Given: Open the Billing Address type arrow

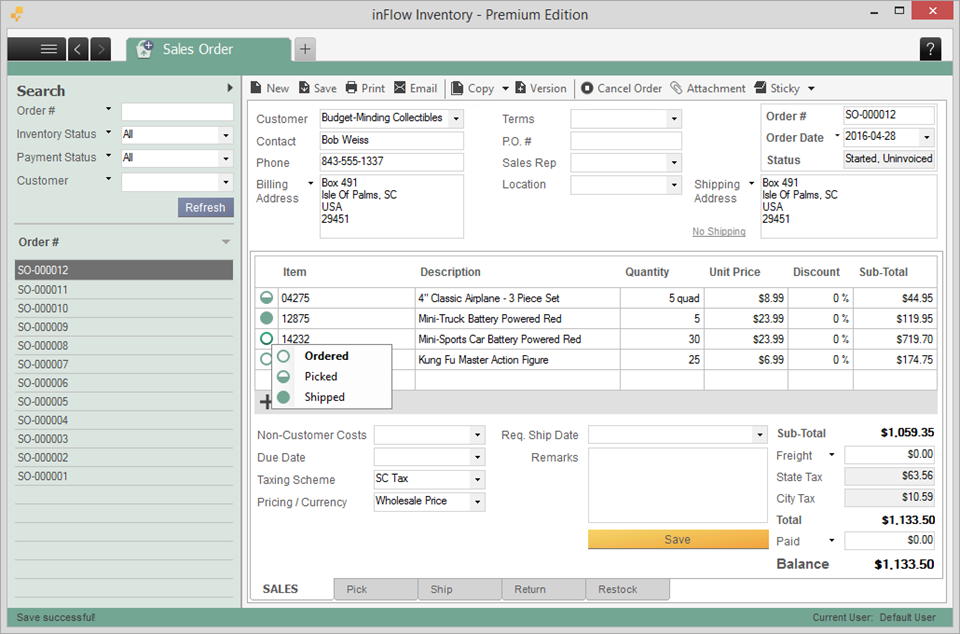Looking at the screenshot, I should pyautogui.click(x=310, y=184).
